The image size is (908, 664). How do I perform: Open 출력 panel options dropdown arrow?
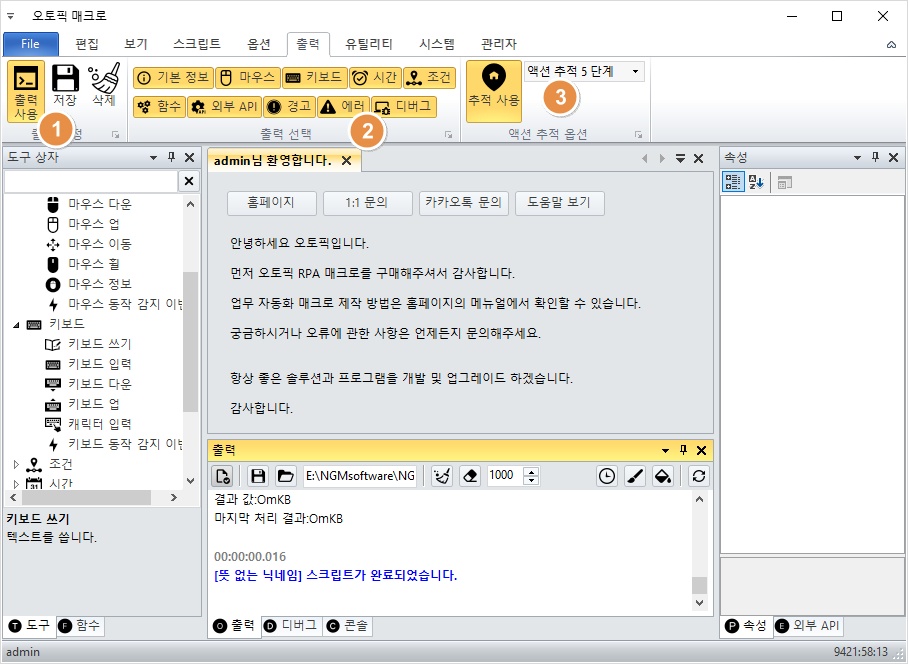click(665, 450)
